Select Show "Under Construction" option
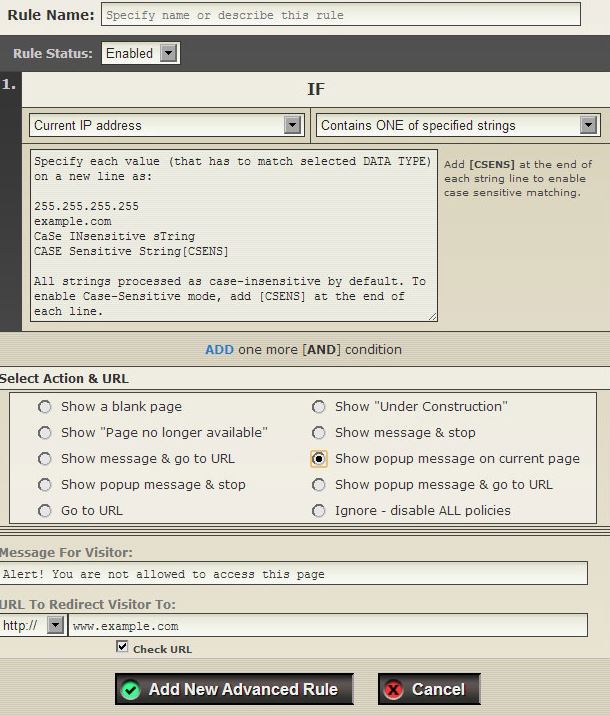The image size is (610, 715). (319, 406)
